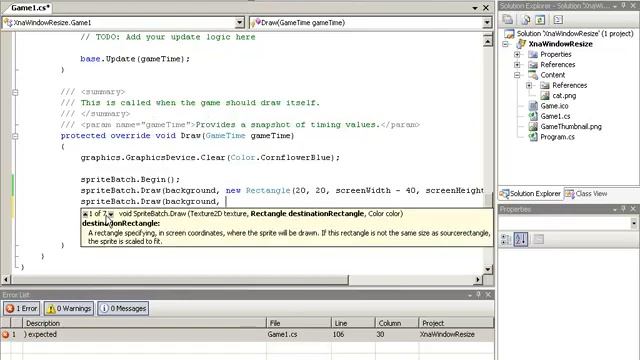Open Properties panel window position dropdown
The width and height of the screenshot is (640, 360).
(x=615, y=210)
